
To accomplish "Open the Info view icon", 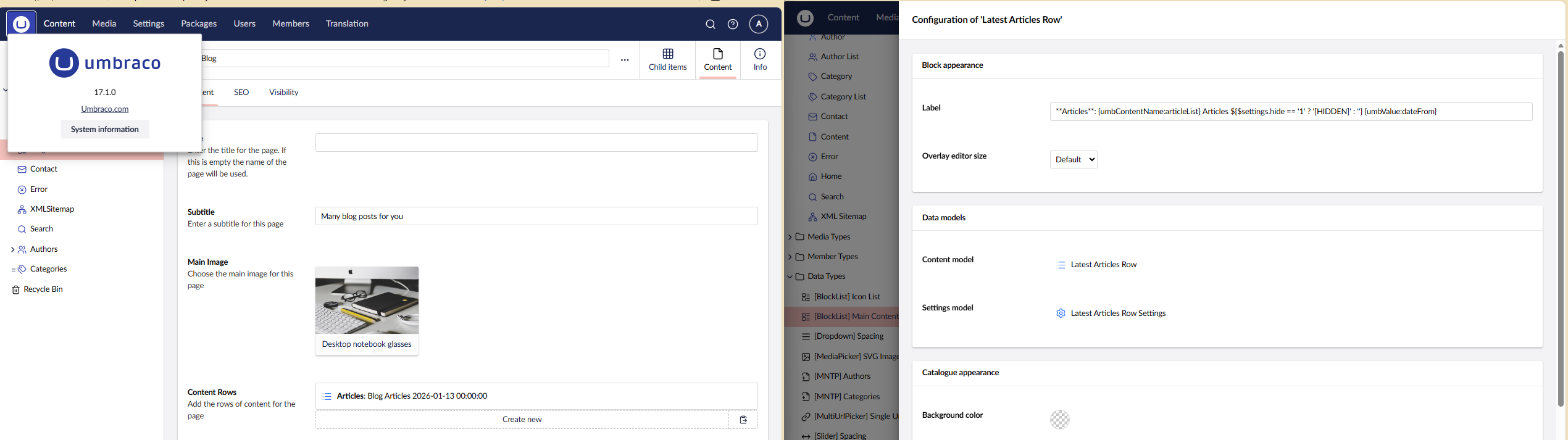I will coord(760,54).
